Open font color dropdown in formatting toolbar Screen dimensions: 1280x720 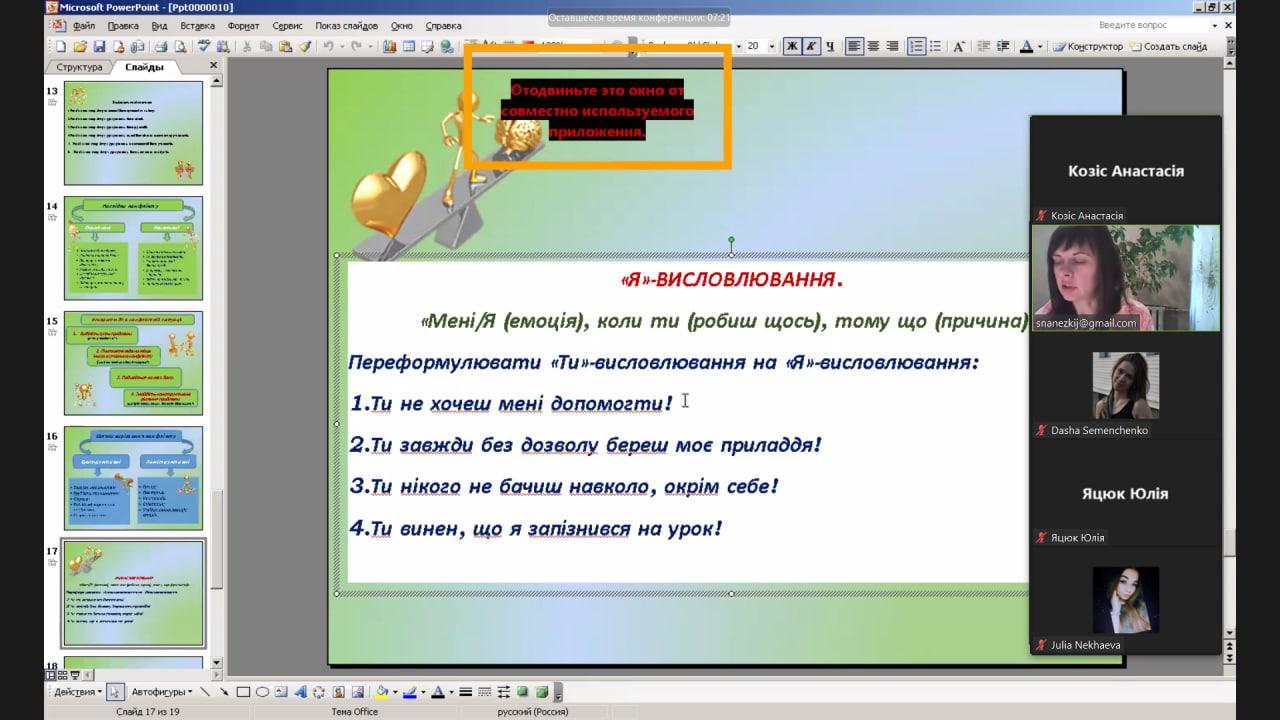coord(1040,46)
